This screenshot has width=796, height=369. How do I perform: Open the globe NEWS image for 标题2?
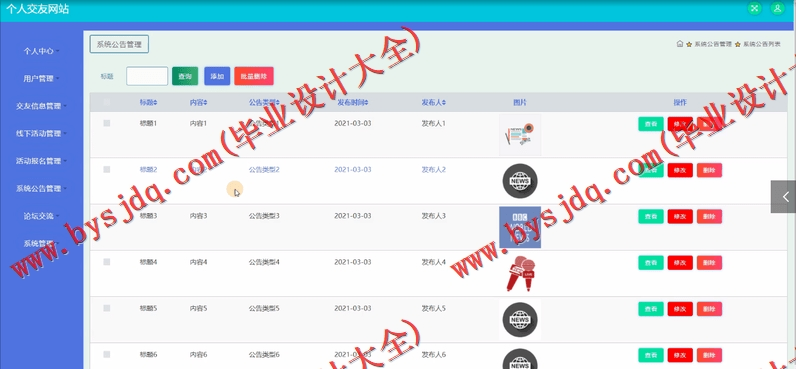click(x=520, y=181)
